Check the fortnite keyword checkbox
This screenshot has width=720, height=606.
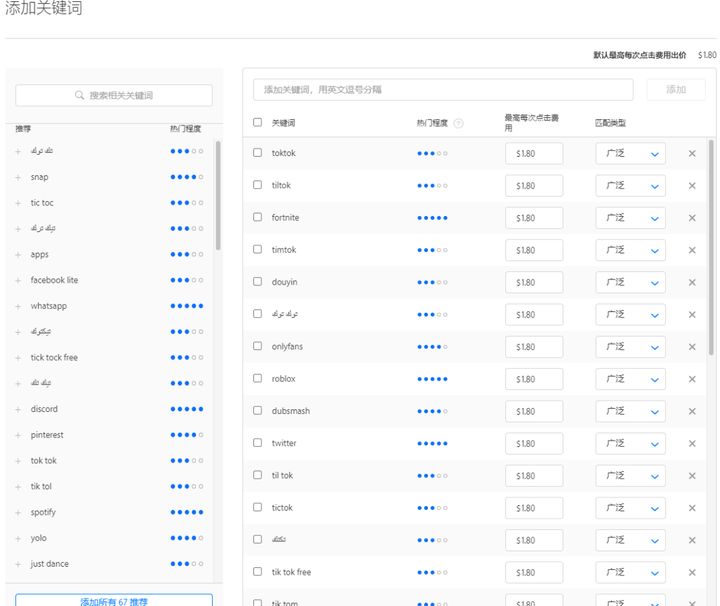point(258,217)
